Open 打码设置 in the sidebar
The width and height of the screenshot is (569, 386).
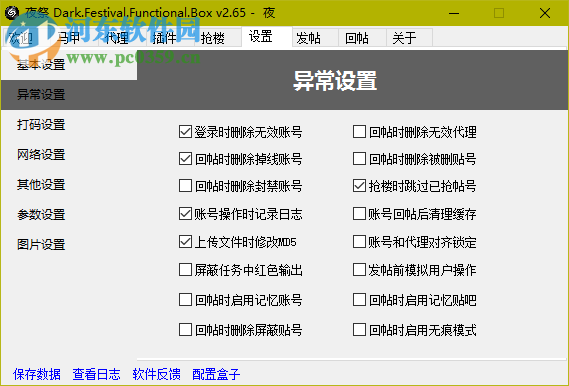coord(69,125)
